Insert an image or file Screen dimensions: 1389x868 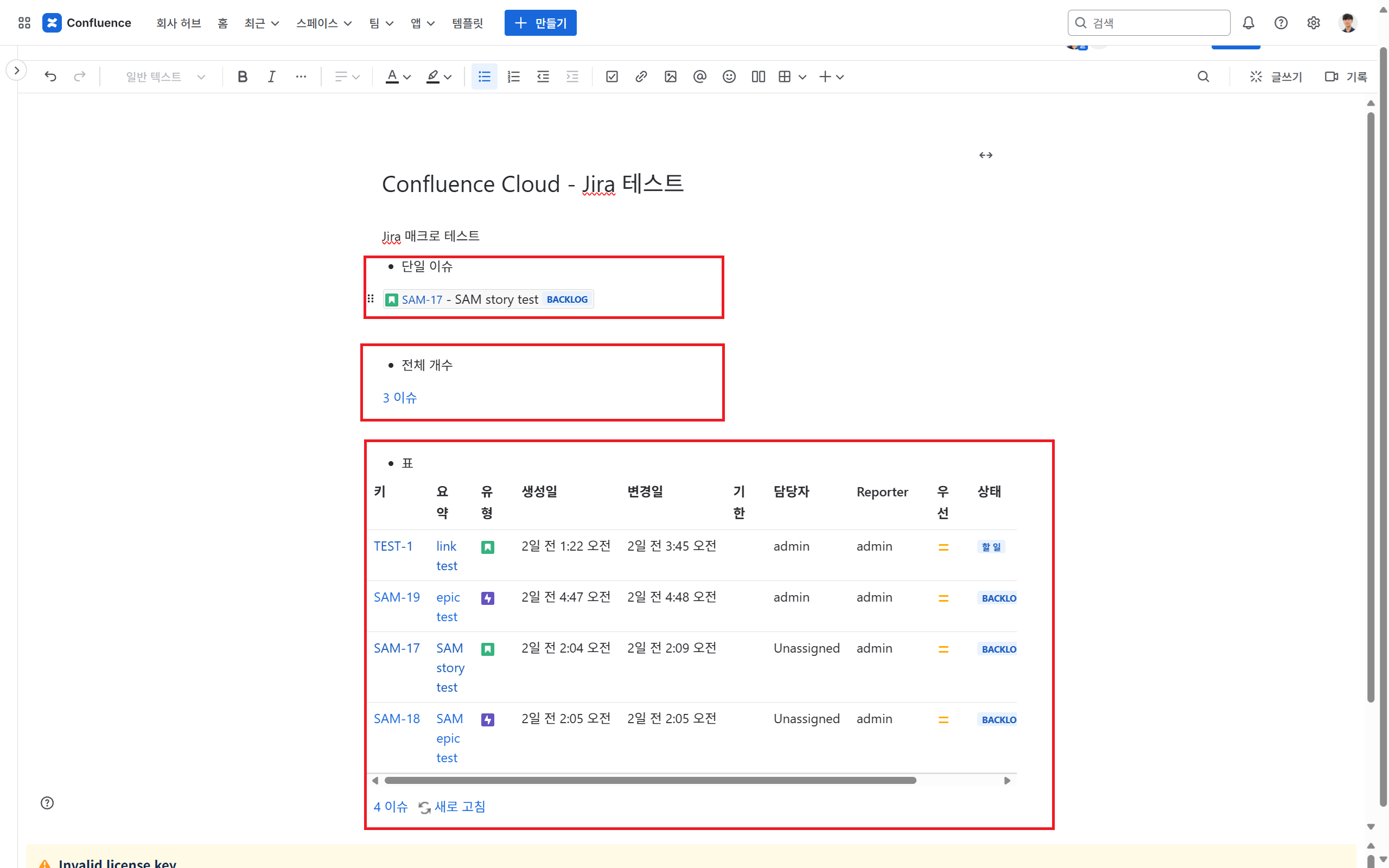pyautogui.click(x=671, y=76)
